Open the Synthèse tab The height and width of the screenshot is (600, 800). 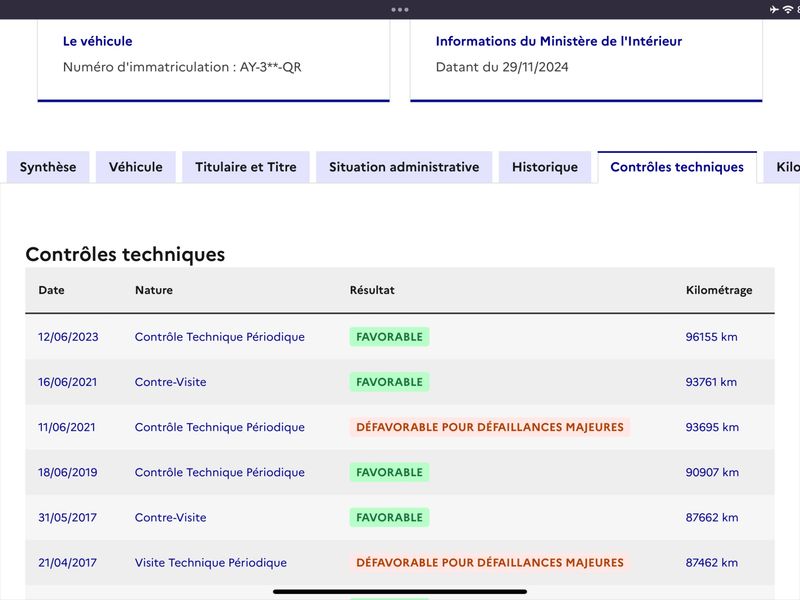pos(48,167)
